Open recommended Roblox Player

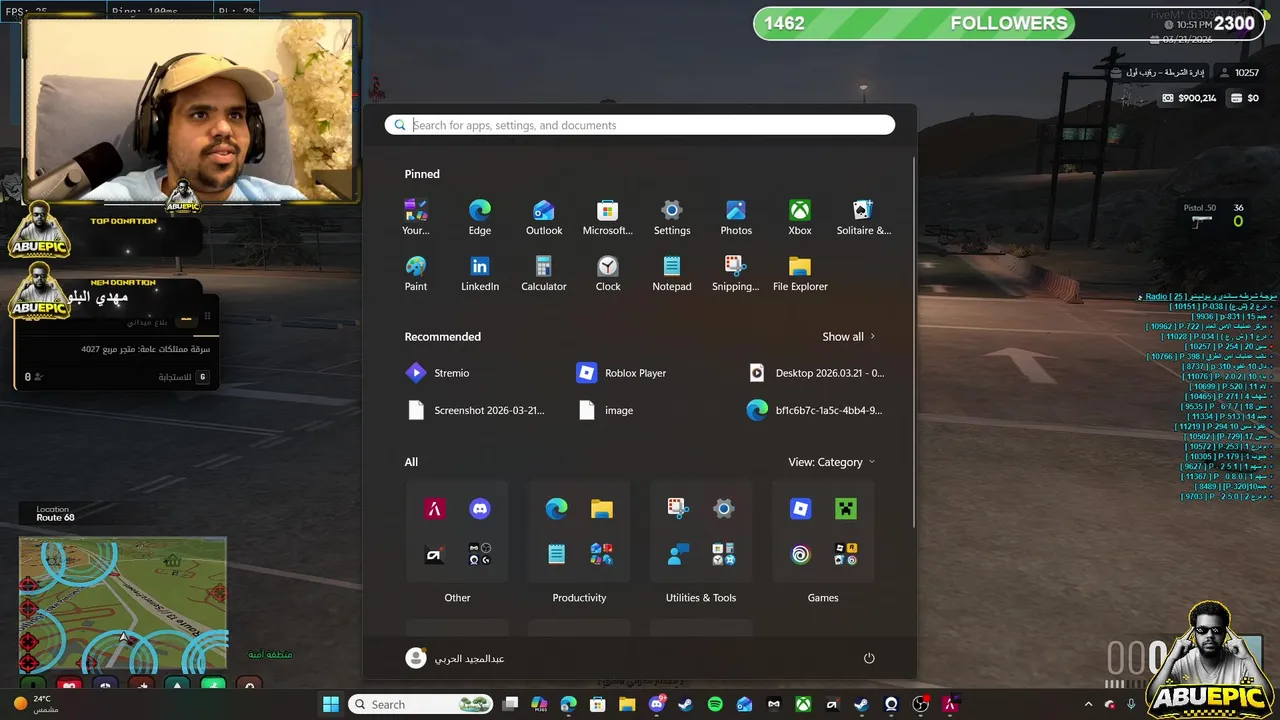(622, 373)
